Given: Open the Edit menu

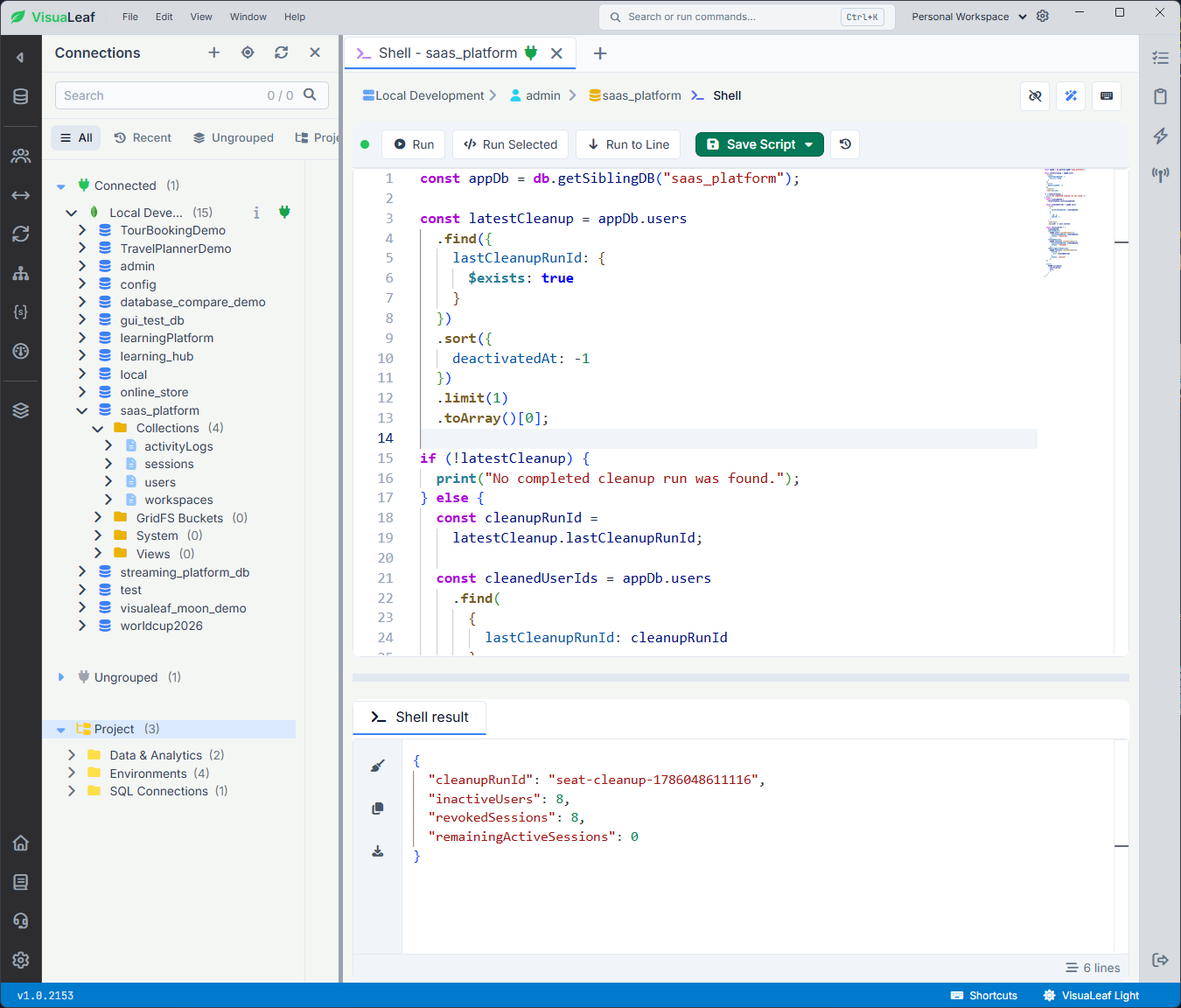Looking at the screenshot, I should point(164,17).
